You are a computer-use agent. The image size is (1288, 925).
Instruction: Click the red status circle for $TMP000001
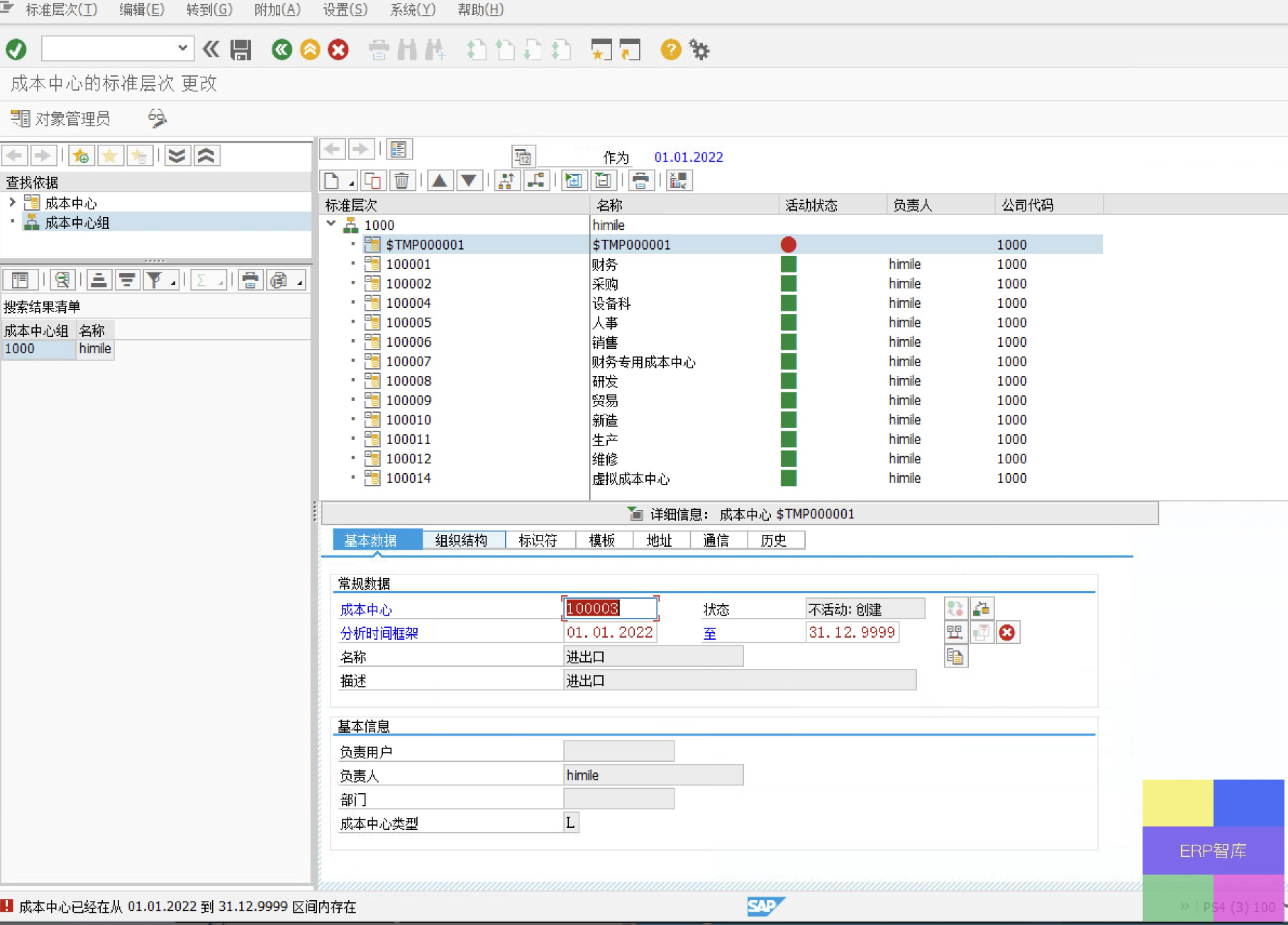point(788,245)
